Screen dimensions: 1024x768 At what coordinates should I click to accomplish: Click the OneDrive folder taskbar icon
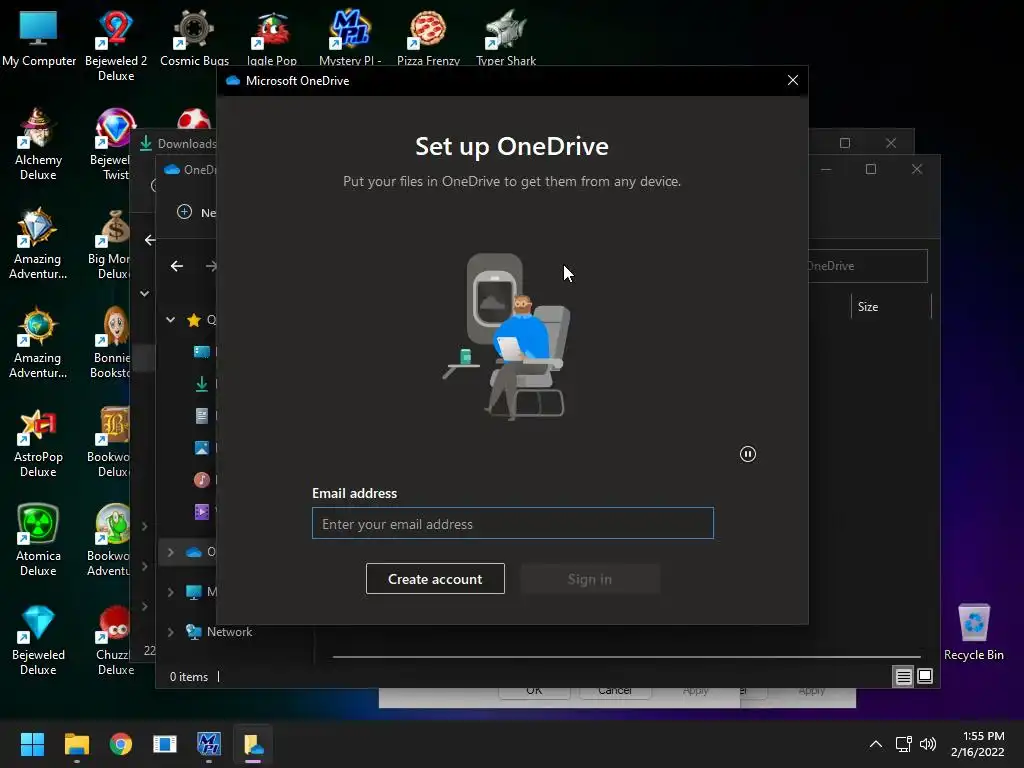coord(253,744)
